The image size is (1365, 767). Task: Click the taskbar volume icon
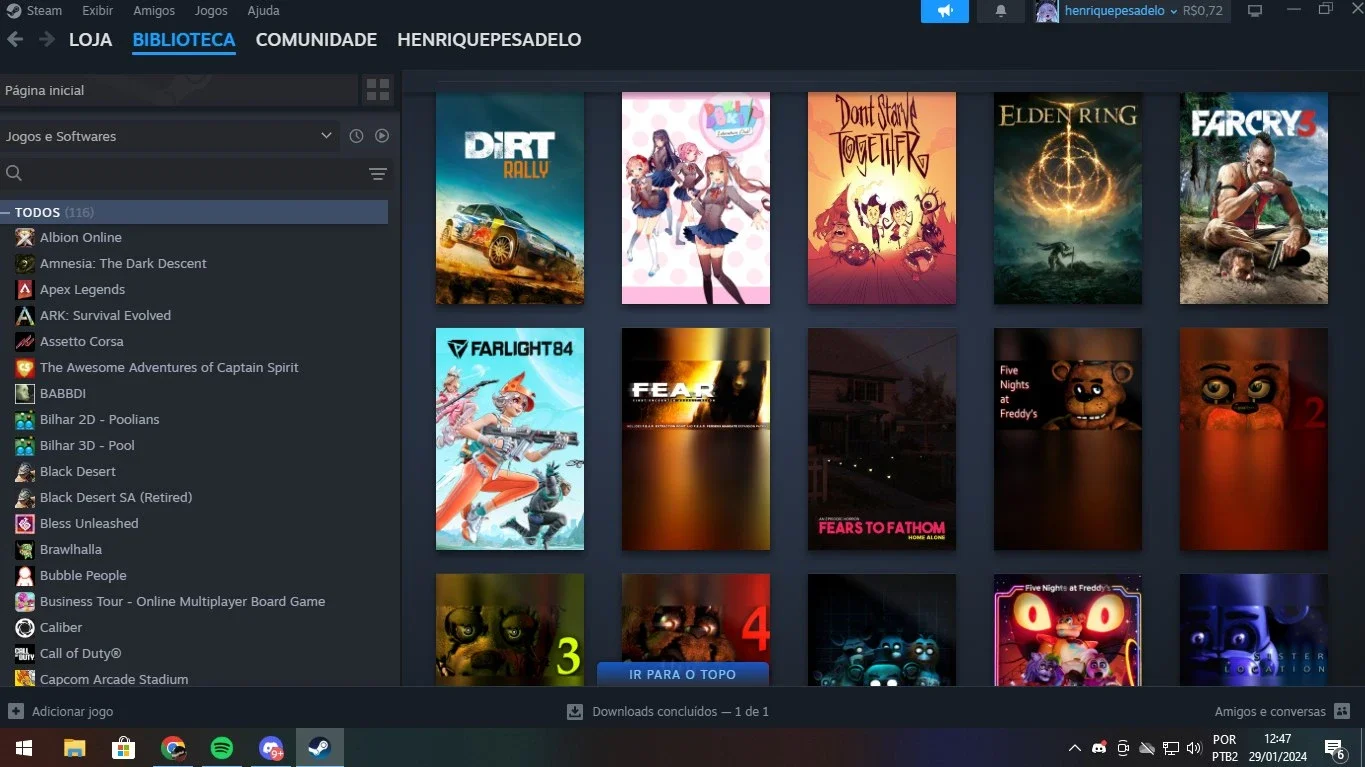point(1193,747)
